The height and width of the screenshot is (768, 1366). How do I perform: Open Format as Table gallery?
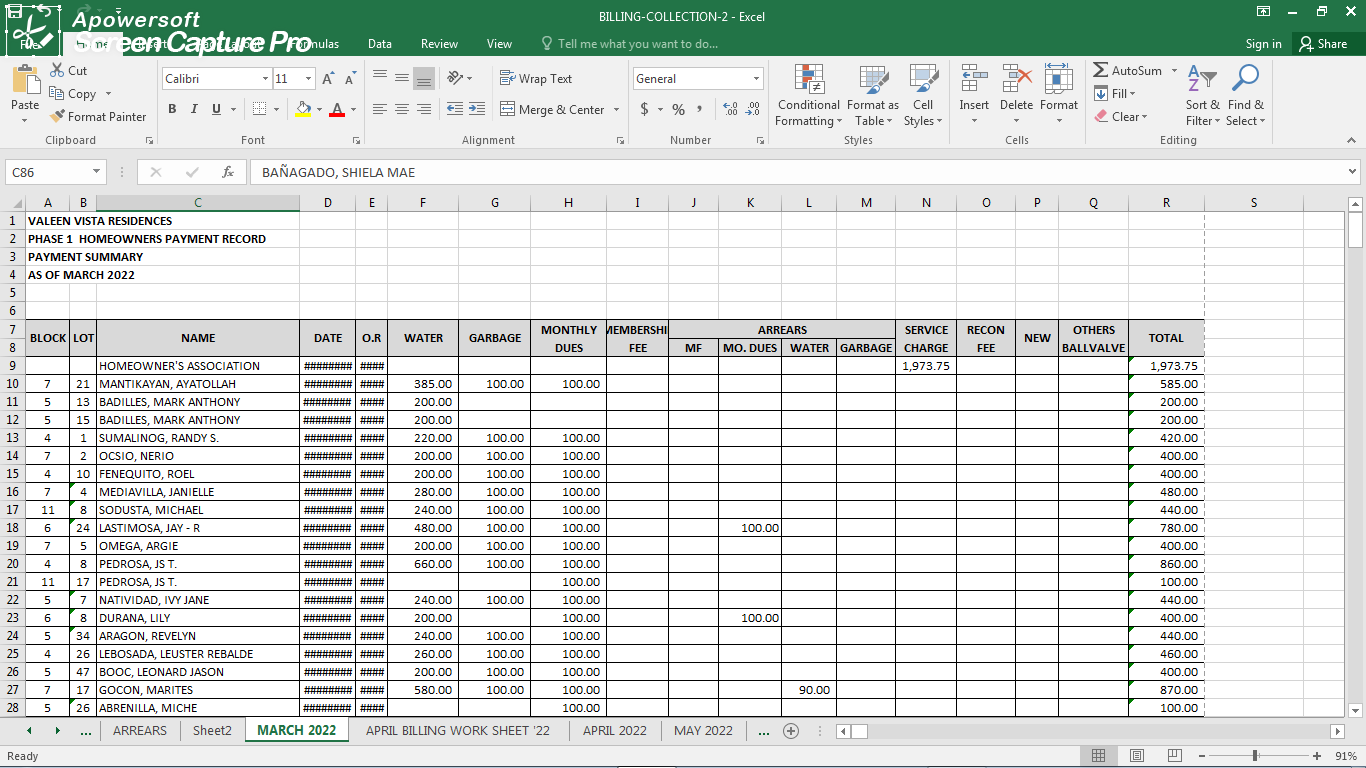click(x=873, y=96)
